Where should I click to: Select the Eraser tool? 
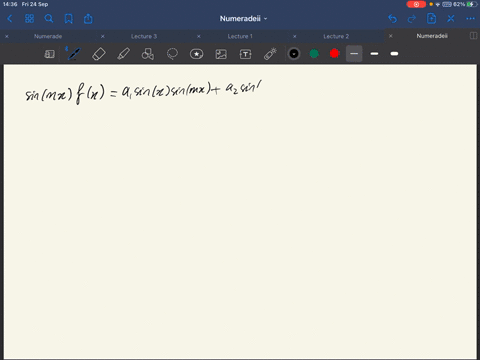[x=99, y=54]
